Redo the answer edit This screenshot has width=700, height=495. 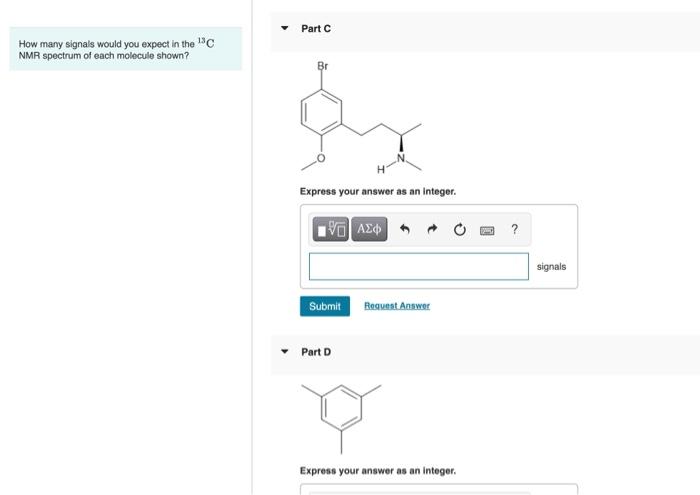[432, 229]
